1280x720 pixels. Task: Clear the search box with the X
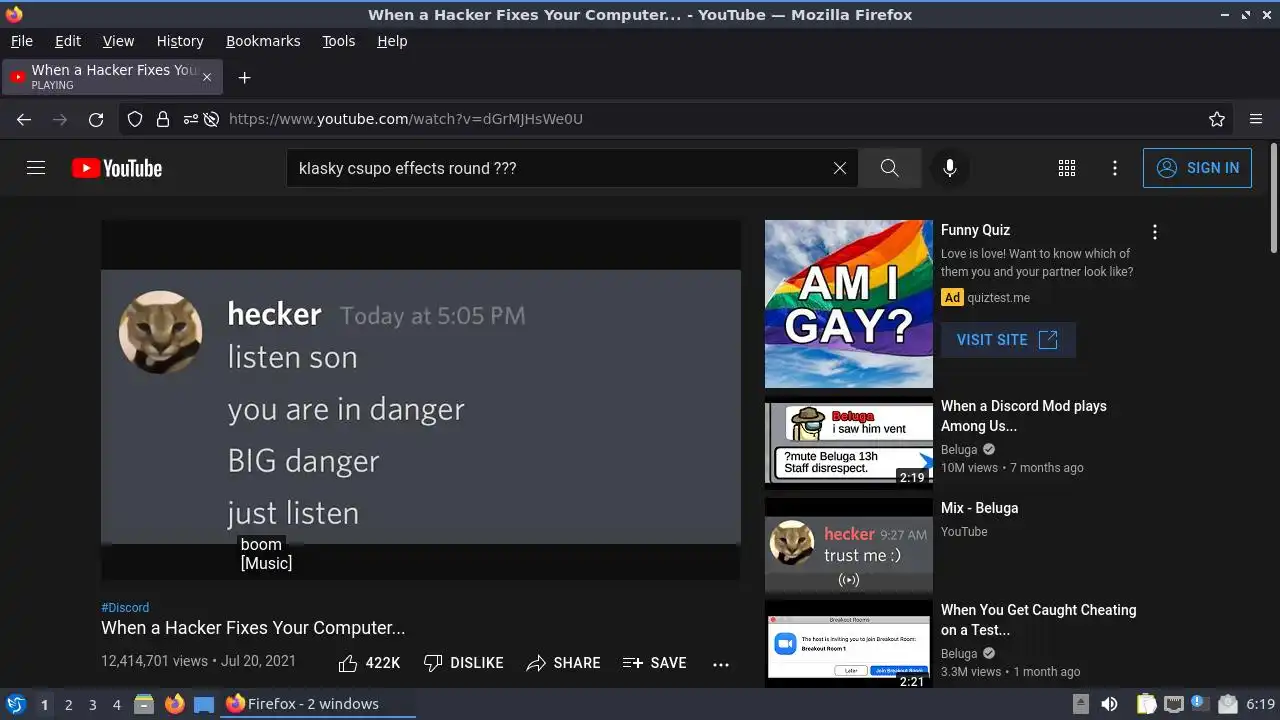point(840,168)
